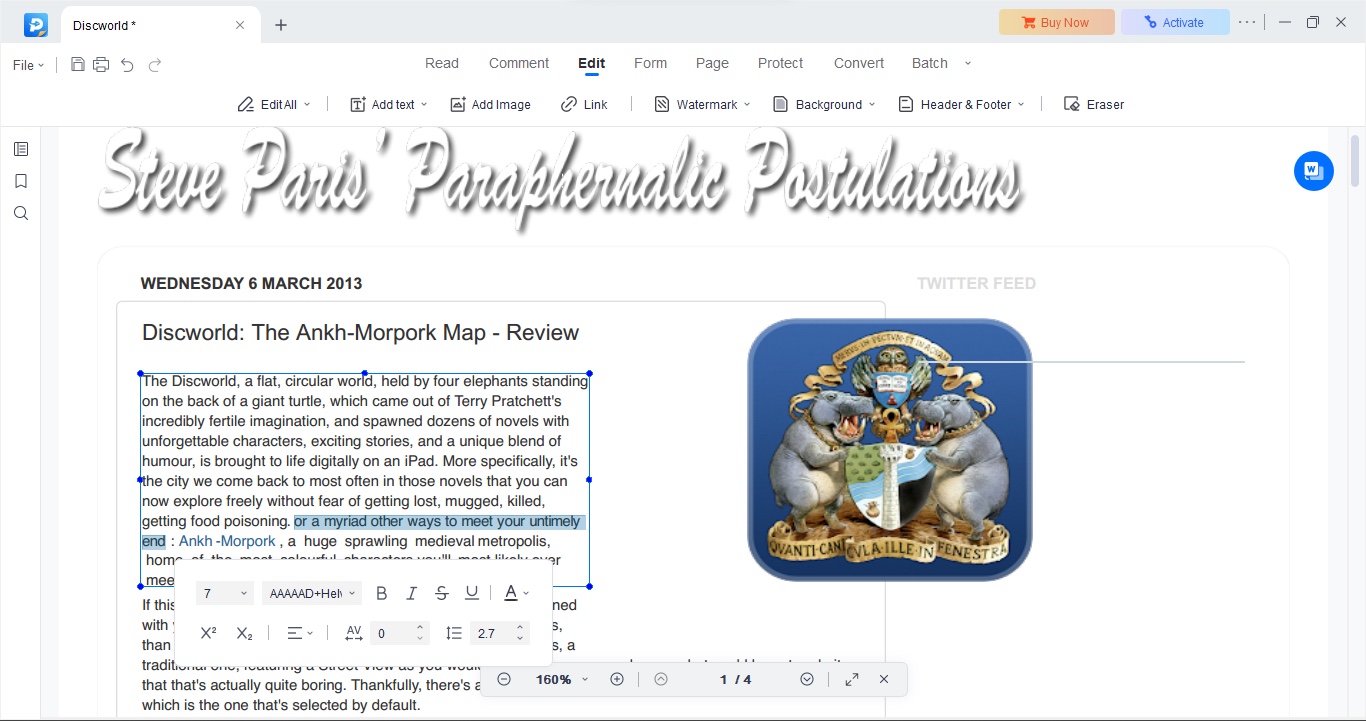
Task: Click the line spacing 2.7 field
Action: (490, 633)
